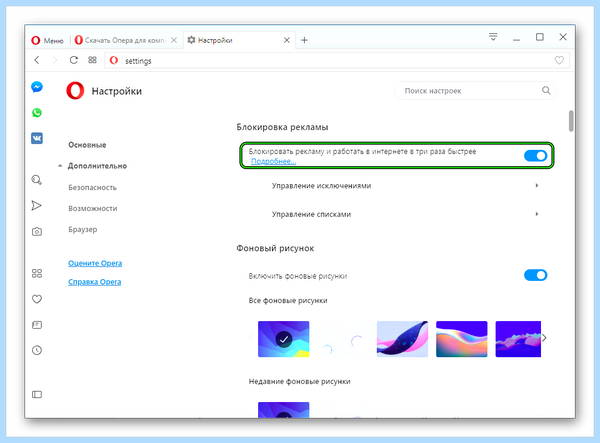Open Messenger in the Opera sidebar

click(x=37, y=87)
